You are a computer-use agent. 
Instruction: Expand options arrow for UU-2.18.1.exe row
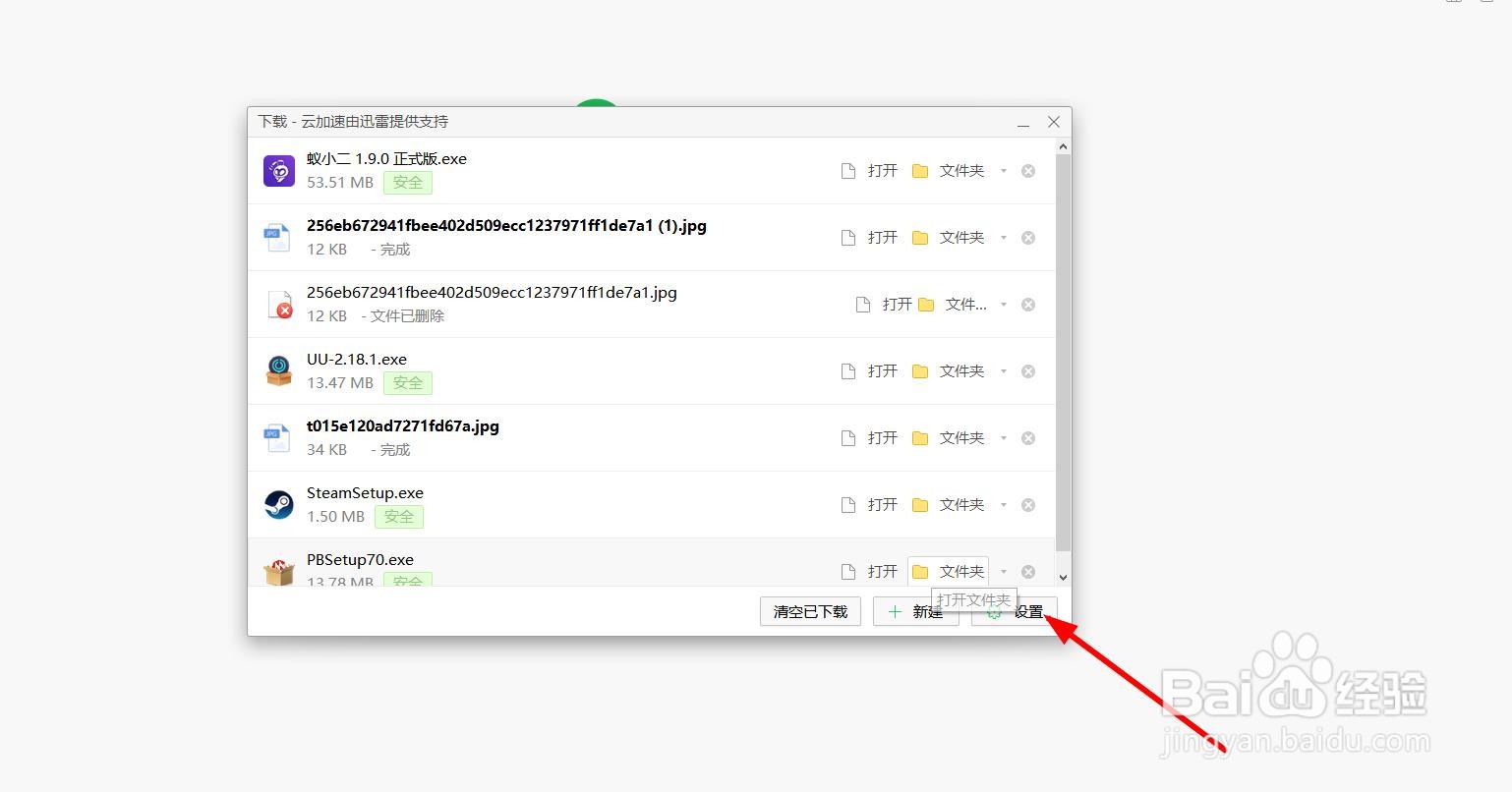[x=1004, y=371]
